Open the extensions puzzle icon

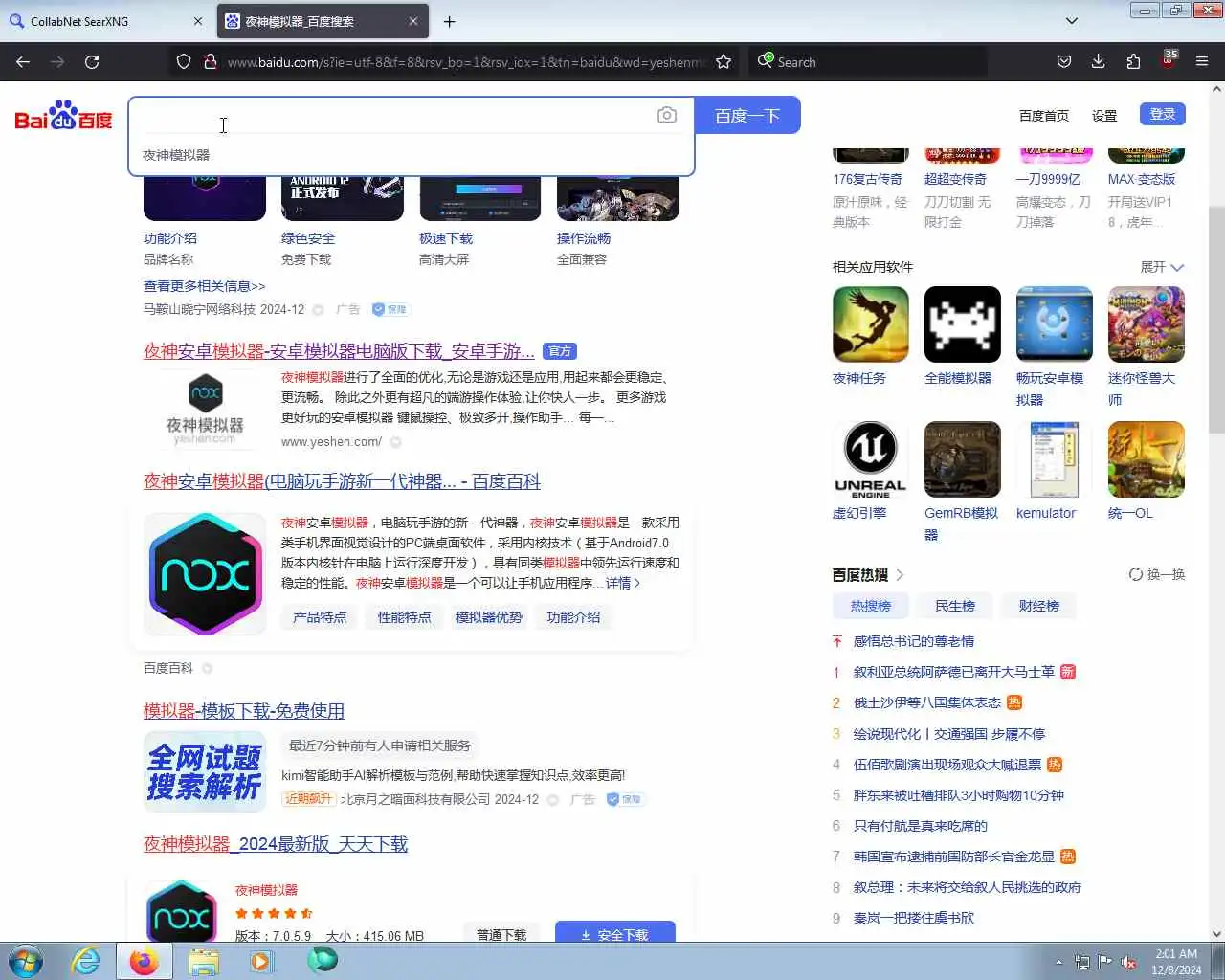(x=1133, y=61)
